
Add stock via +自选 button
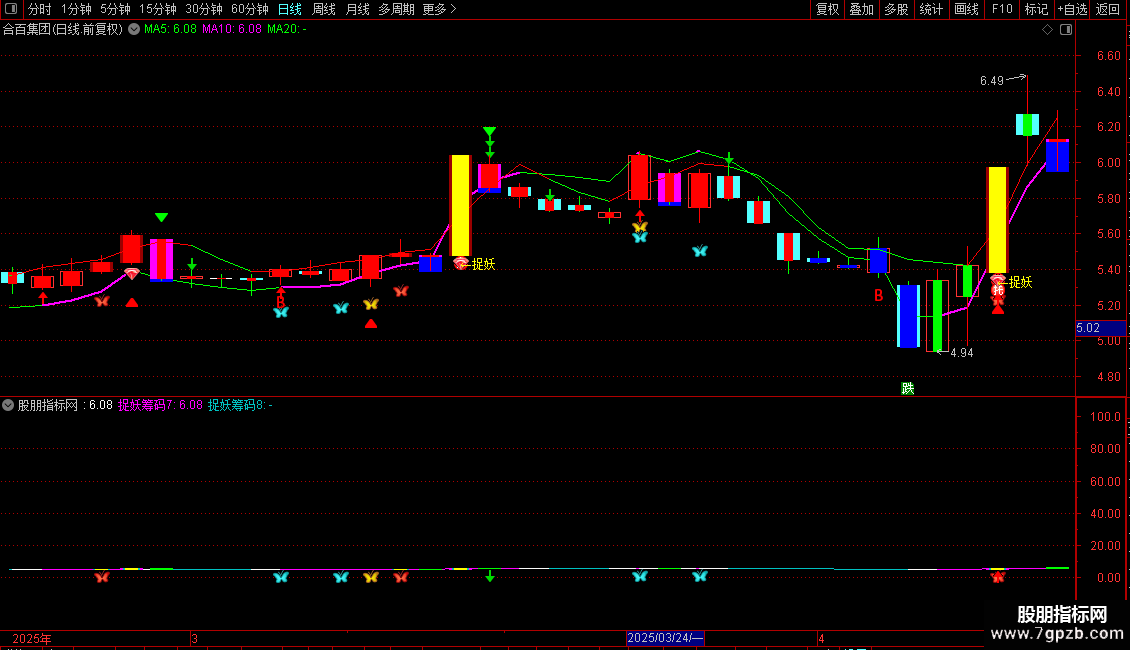1072,9
